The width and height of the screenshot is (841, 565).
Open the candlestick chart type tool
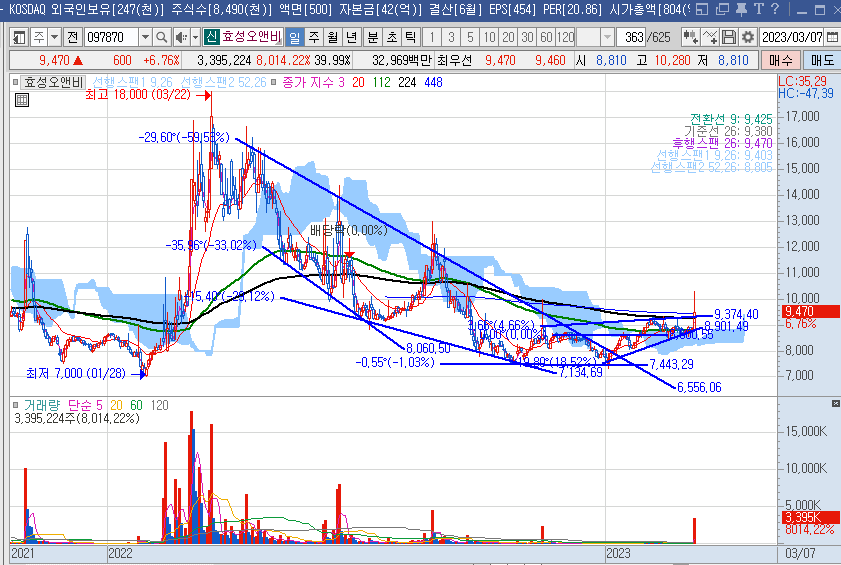click(x=690, y=37)
